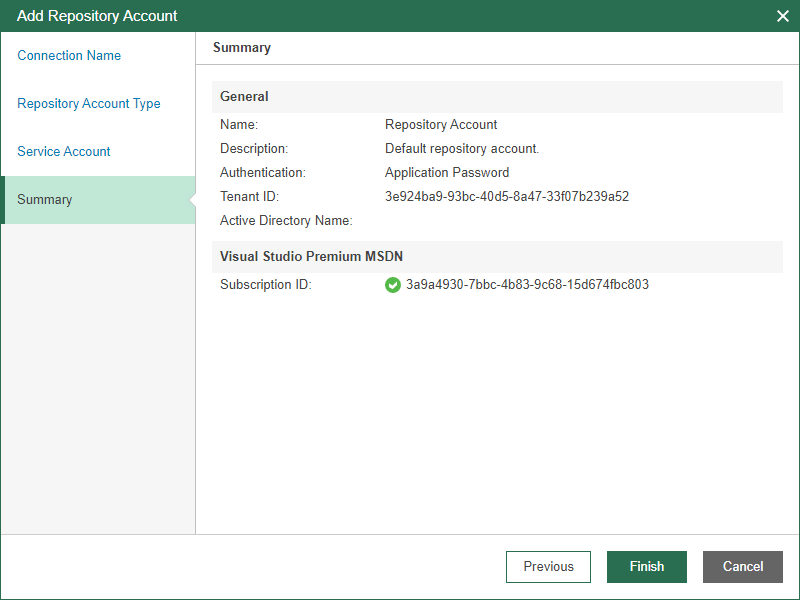Screen dimensions: 800x600
Task: Click the Tenant ID value text
Action: [507, 197]
